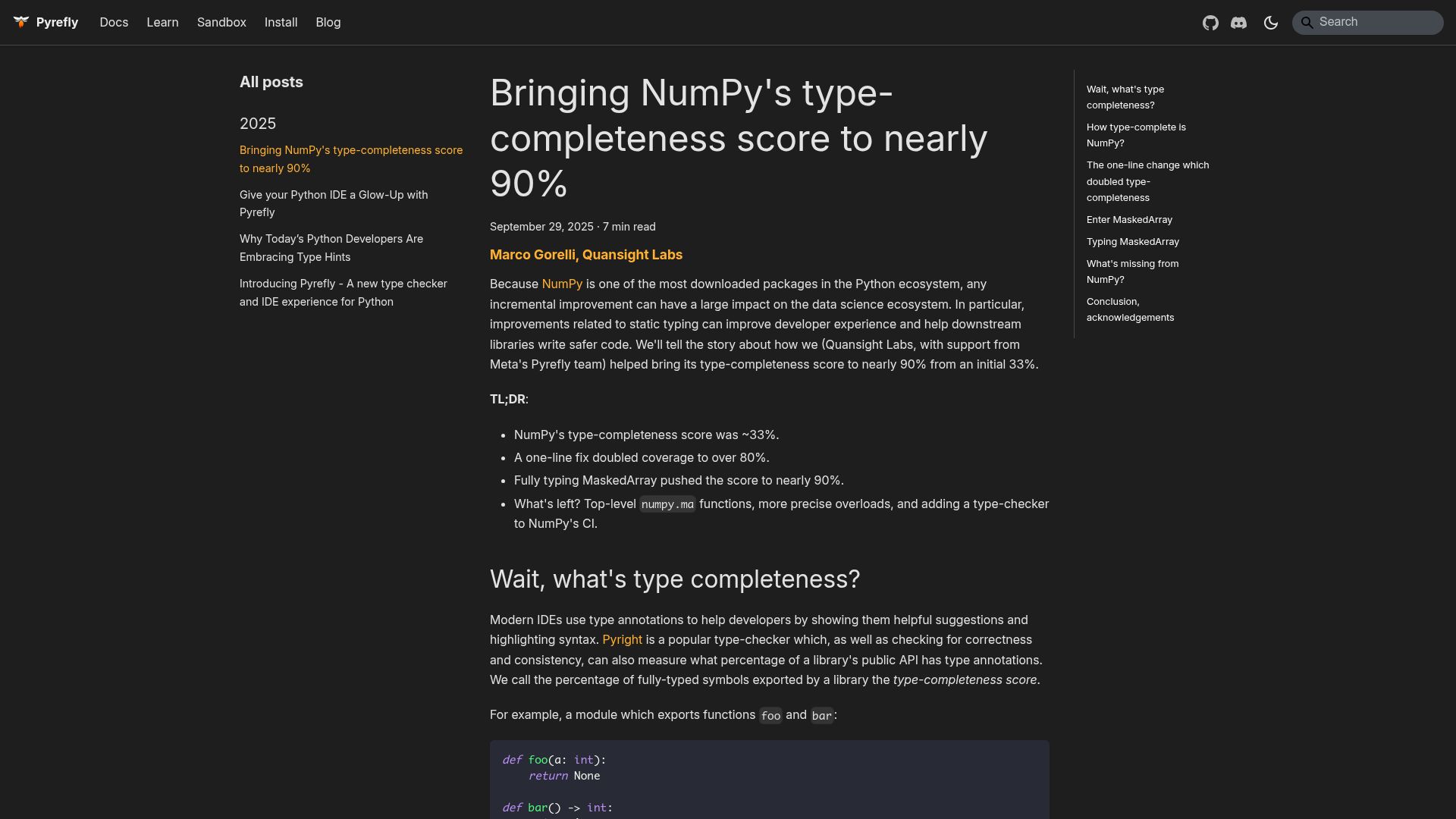Jump to 'Conclusion, acknowledgements' section
Screen dimensions: 1456x819
click(1130, 309)
